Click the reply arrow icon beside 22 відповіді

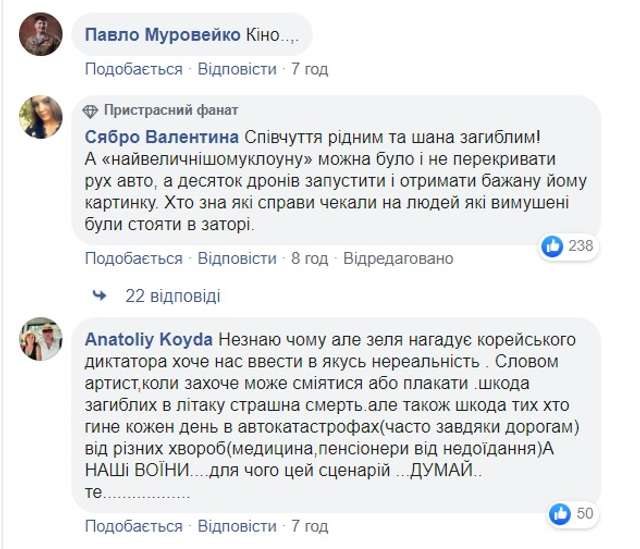[99, 296]
